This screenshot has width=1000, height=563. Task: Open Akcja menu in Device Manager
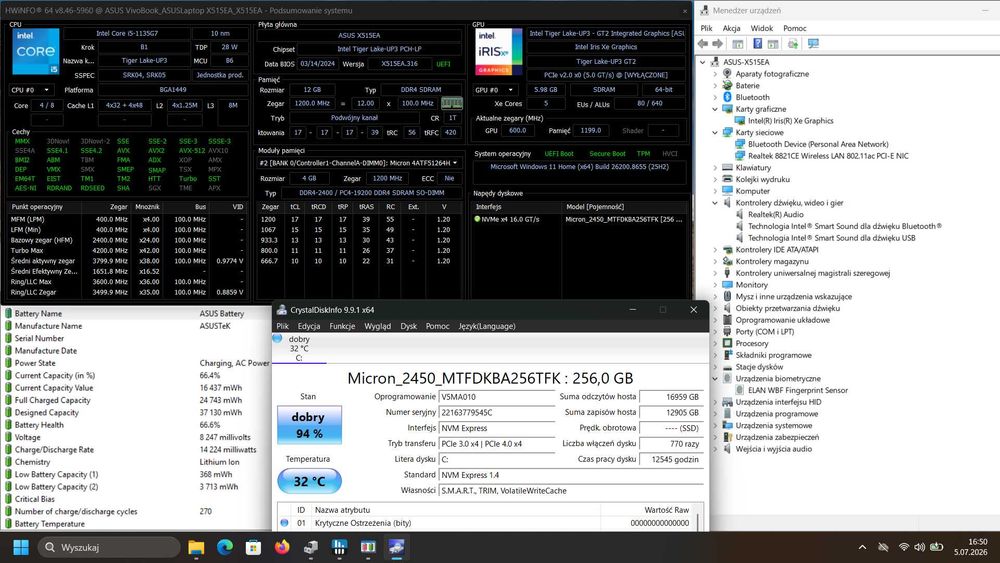(732, 28)
